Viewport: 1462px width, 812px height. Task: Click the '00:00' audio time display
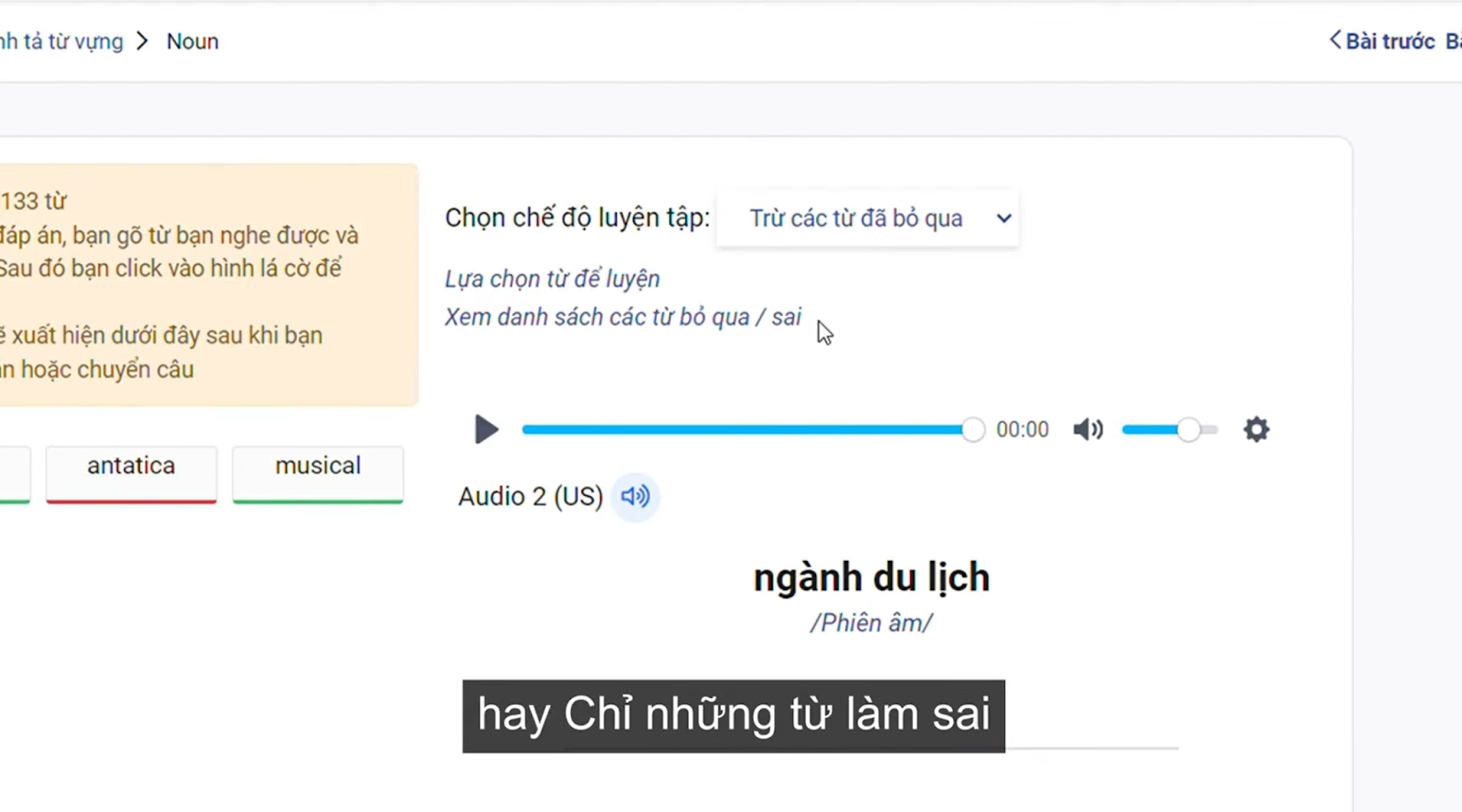1022,429
